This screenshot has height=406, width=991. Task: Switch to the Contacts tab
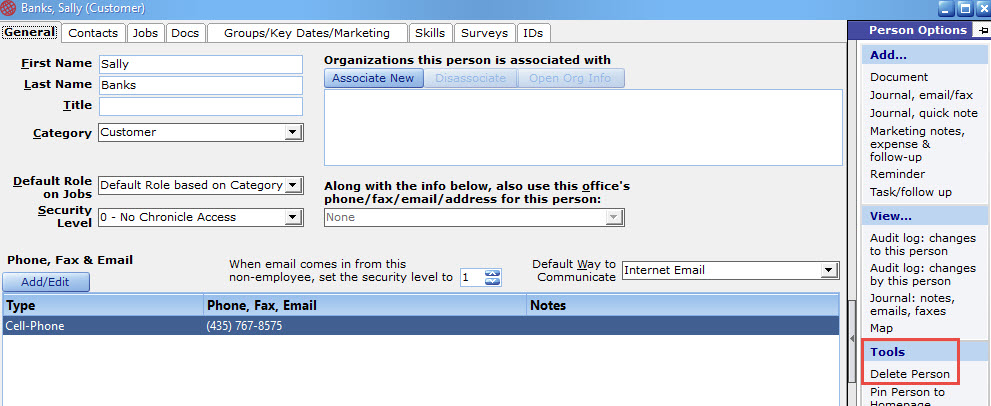(93, 33)
